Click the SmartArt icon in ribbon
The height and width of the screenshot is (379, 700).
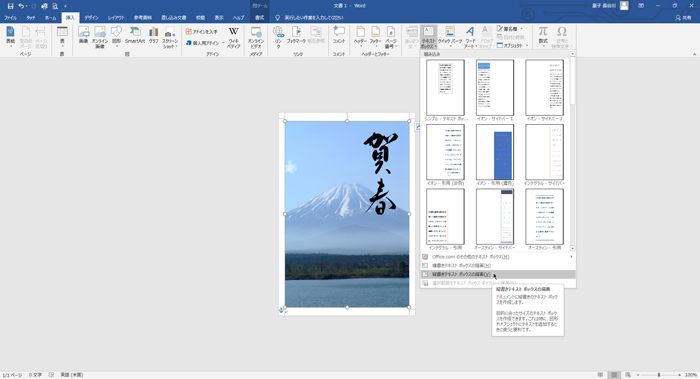(x=135, y=36)
